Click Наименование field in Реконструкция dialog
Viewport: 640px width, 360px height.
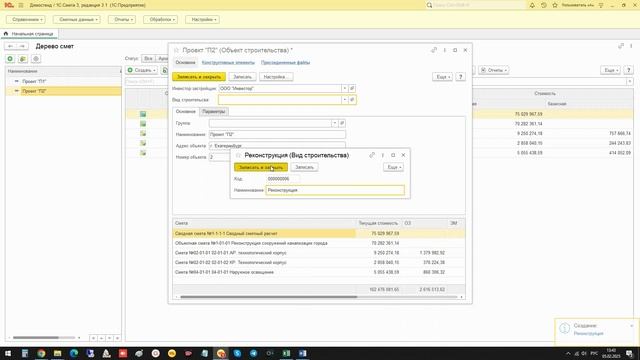(x=335, y=190)
